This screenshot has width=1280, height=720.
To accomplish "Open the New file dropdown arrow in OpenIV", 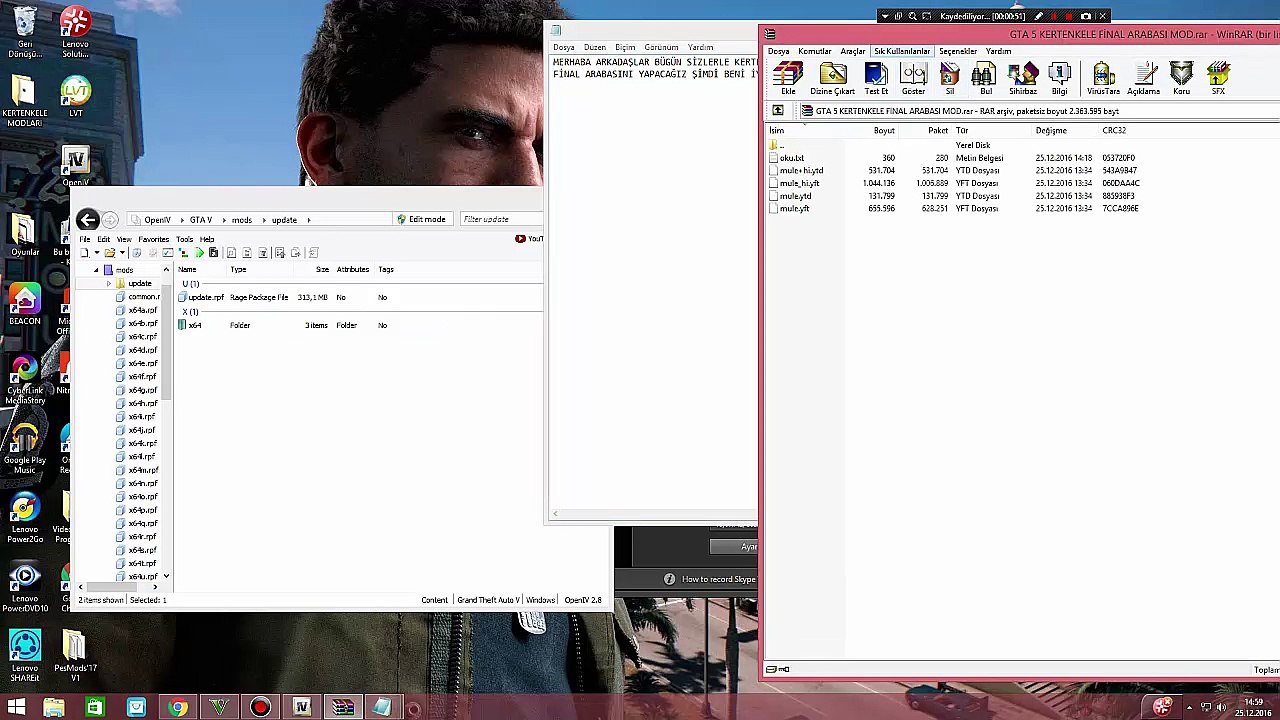I will click(96, 253).
